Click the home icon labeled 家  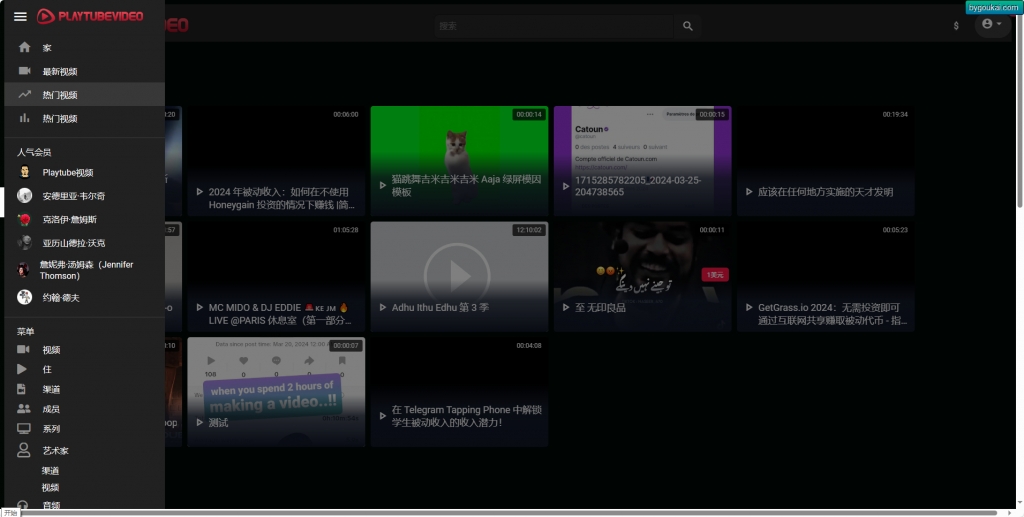(25, 48)
